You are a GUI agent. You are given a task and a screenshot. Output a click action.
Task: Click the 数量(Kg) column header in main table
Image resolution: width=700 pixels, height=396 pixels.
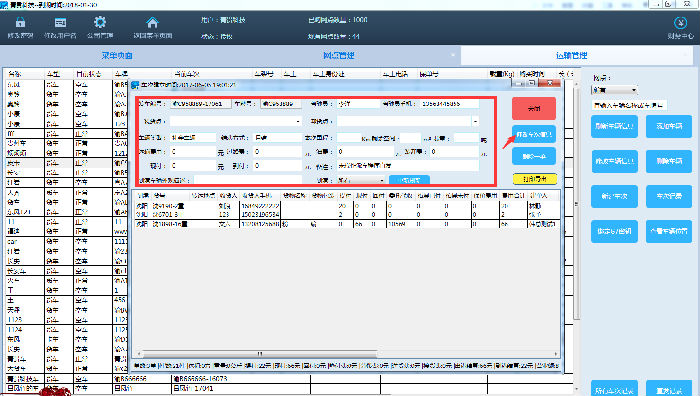(x=501, y=74)
